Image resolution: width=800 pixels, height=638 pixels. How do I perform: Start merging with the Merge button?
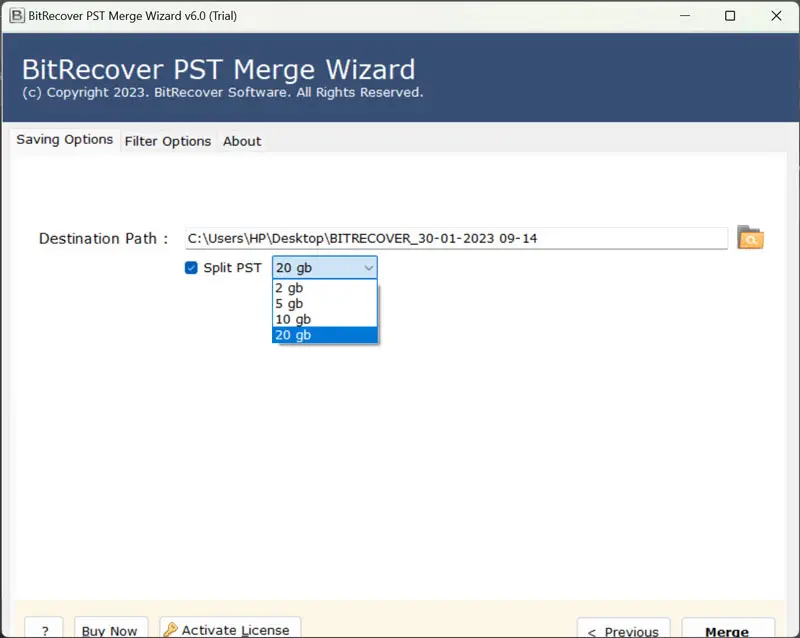coord(727,630)
